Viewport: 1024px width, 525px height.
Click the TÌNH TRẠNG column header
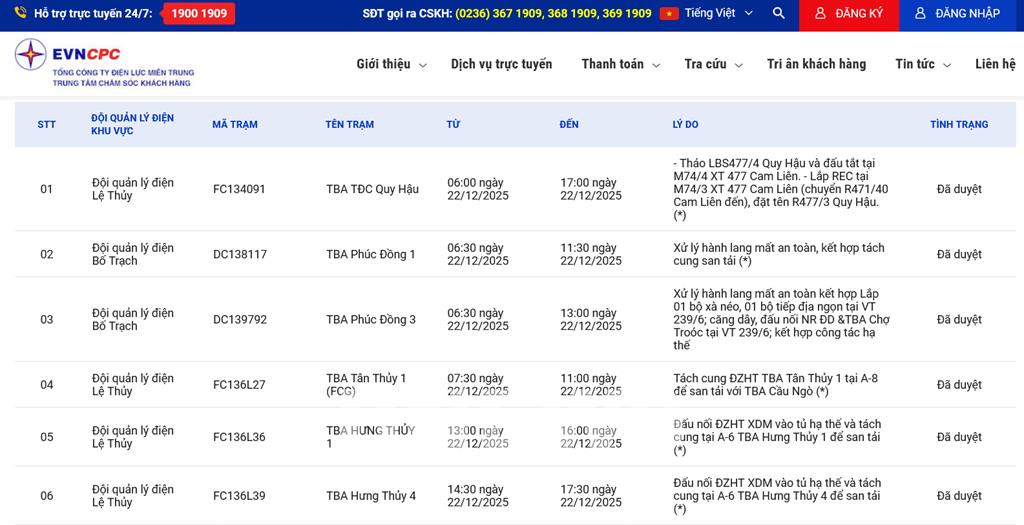tap(958, 125)
